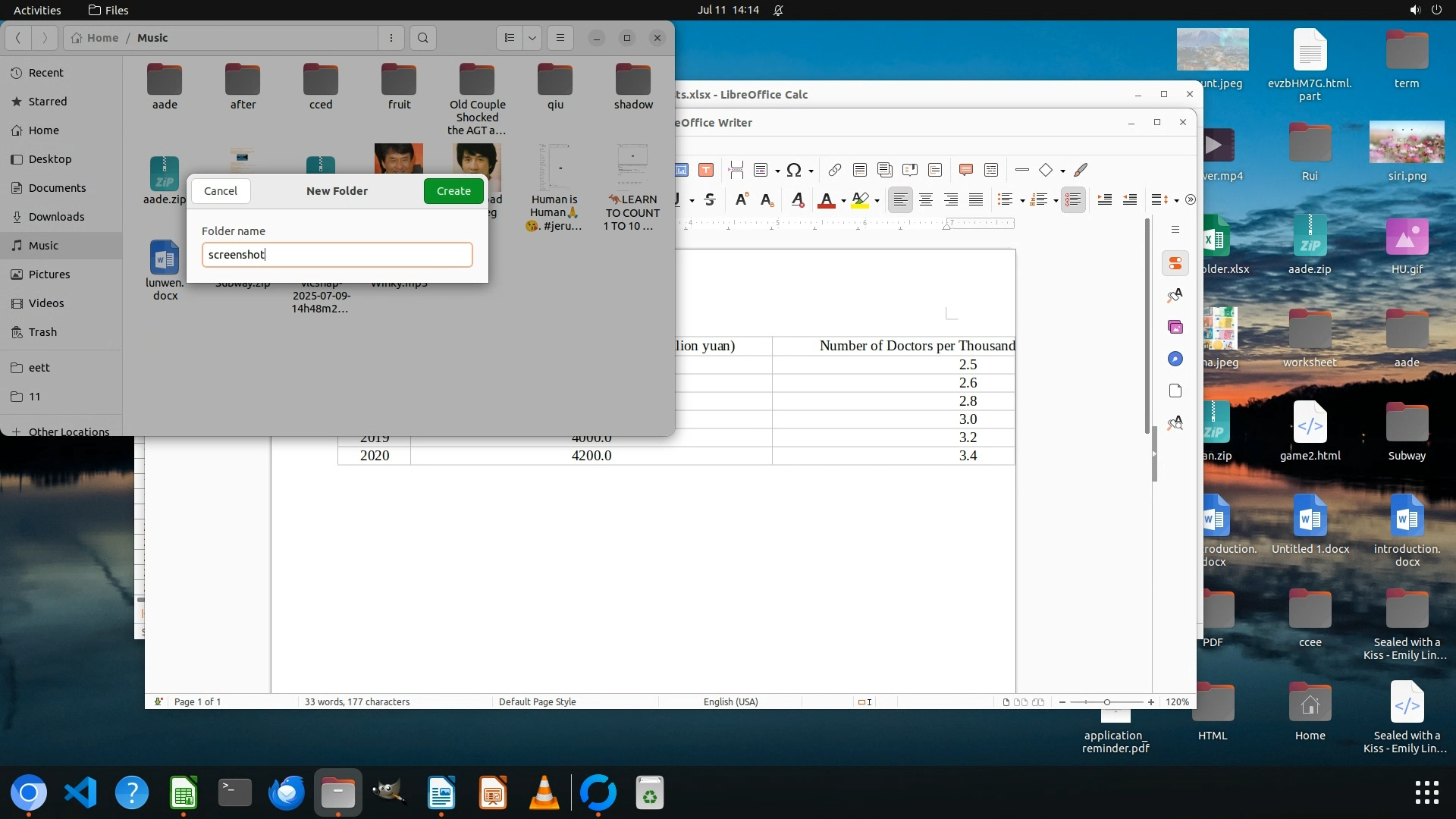The height and width of the screenshot is (819, 1456).
Task: Open font color dropdown arrow
Action: (x=843, y=200)
